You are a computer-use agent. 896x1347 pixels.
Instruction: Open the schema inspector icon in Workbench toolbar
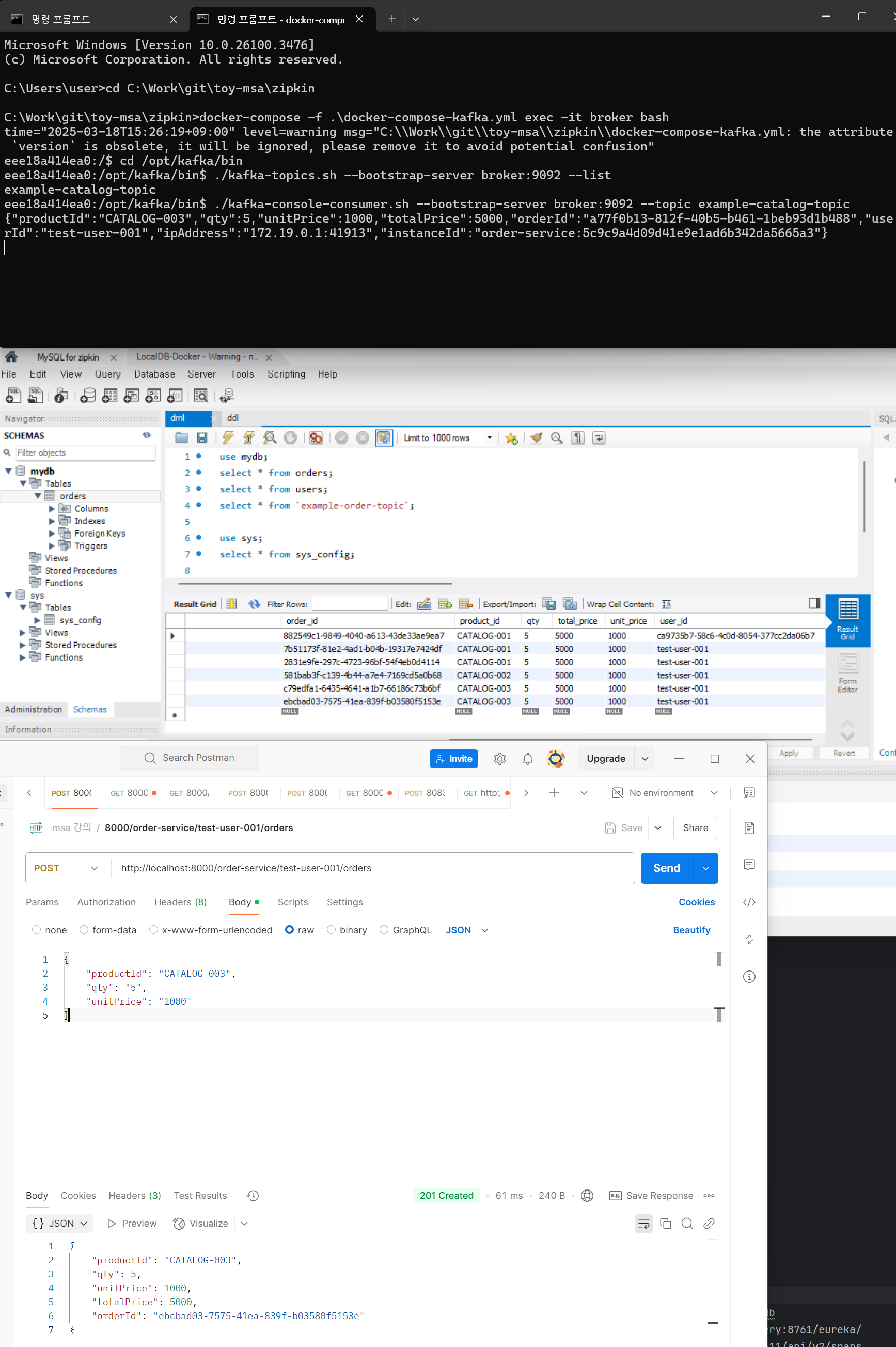pos(61,396)
